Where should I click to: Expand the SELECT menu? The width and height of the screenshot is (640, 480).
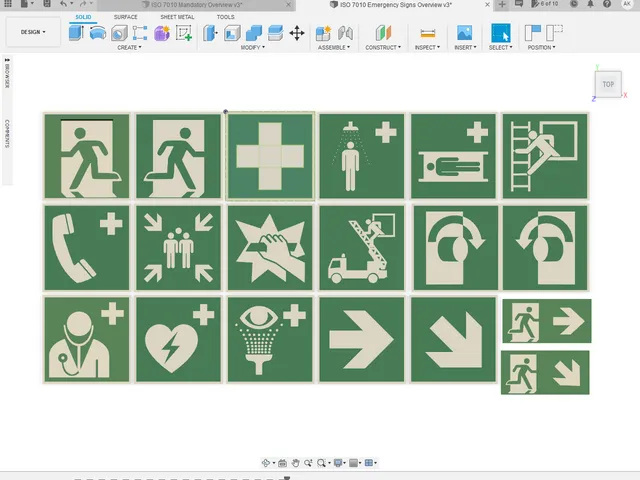(501, 47)
